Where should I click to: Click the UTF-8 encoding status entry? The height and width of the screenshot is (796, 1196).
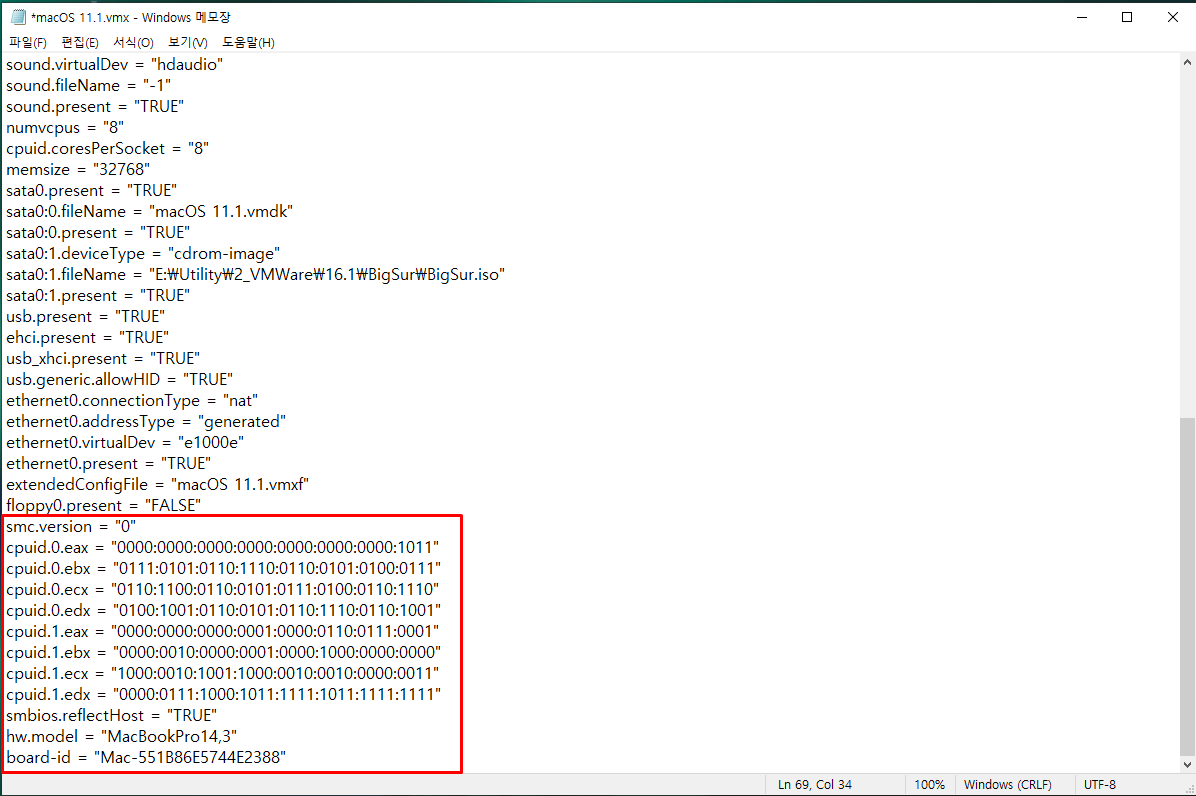click(x=1100, y=785)
